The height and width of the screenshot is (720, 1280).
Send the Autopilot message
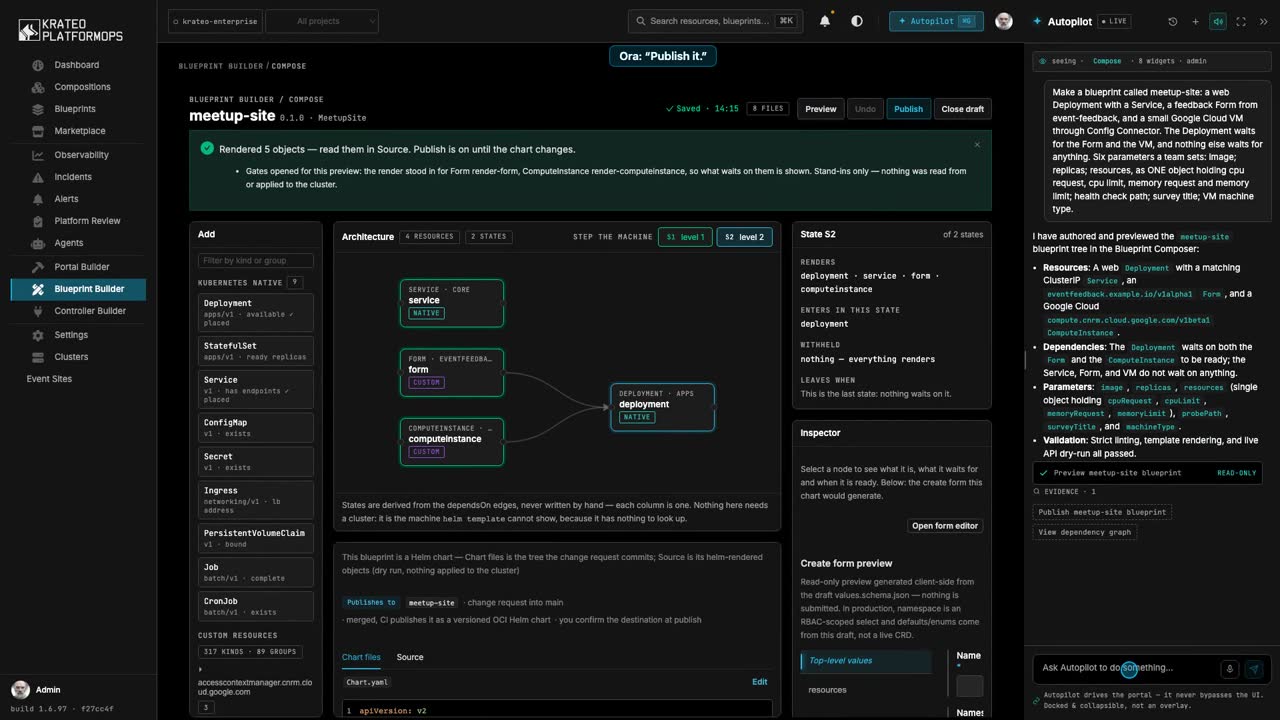(1254, 669)
